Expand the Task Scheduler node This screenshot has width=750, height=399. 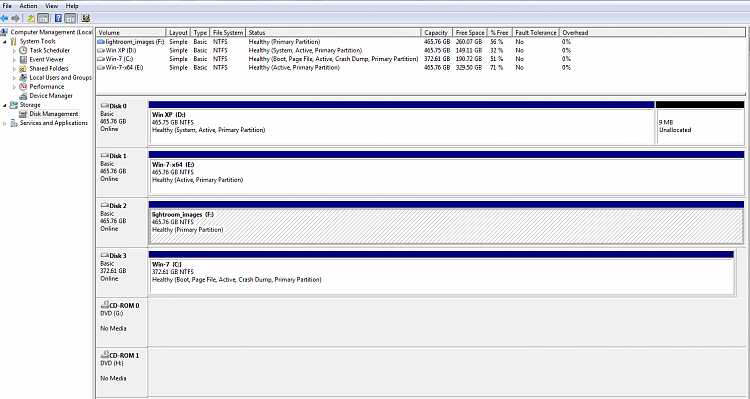click(14, 51)
